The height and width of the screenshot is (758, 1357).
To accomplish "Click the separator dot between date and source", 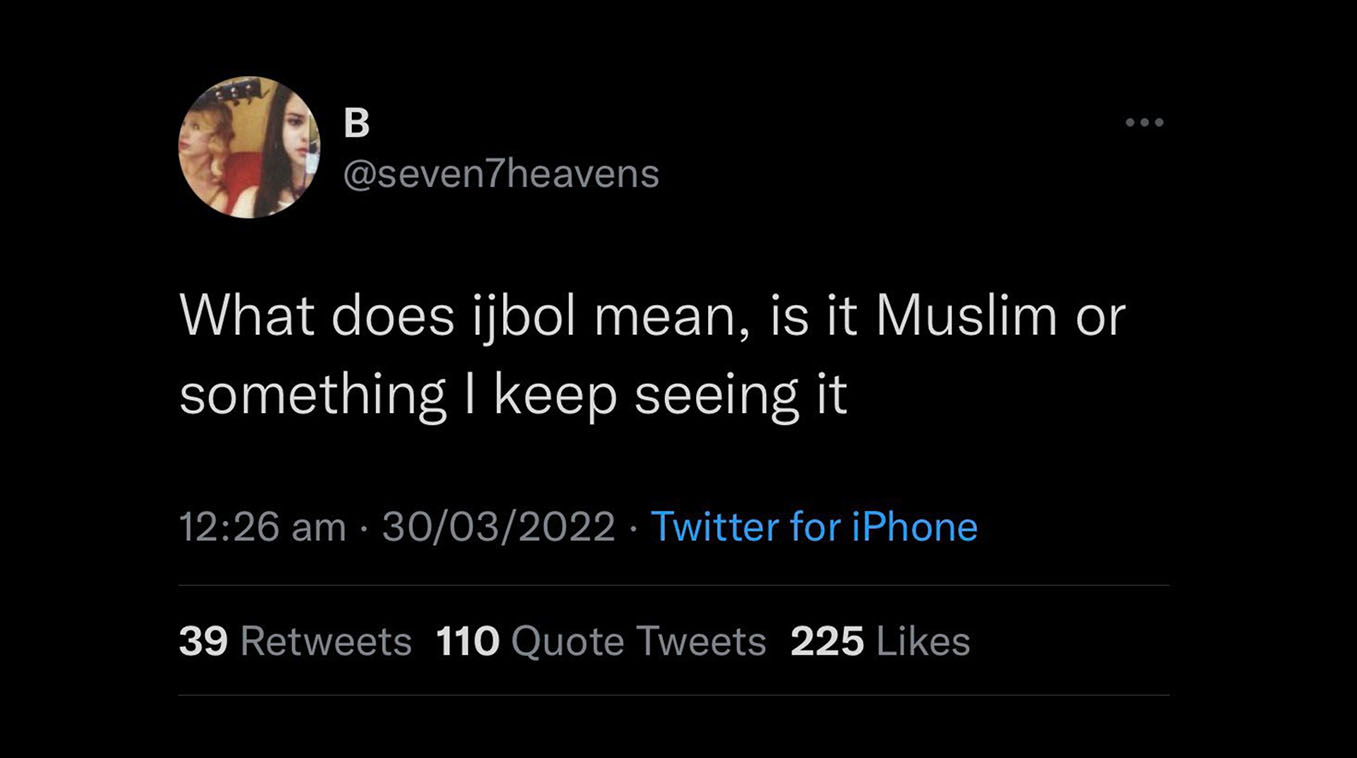I will (634, 527).
